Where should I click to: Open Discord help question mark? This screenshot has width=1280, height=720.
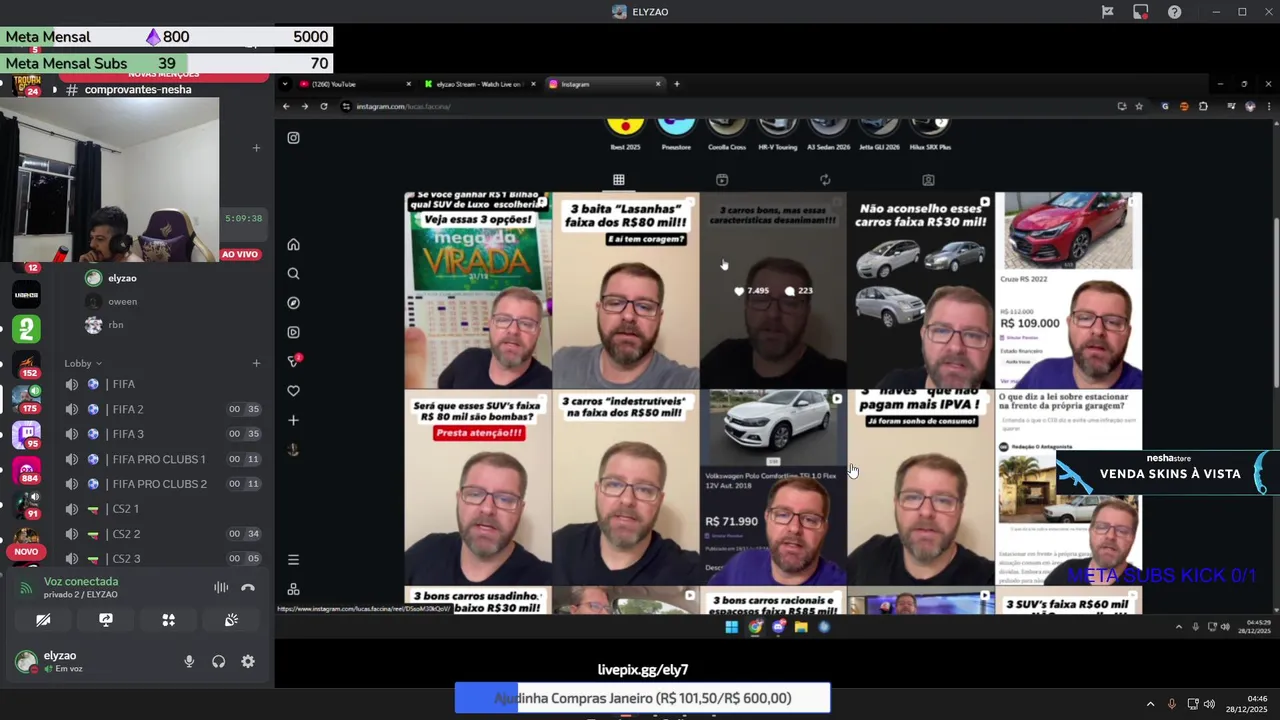1175,12
